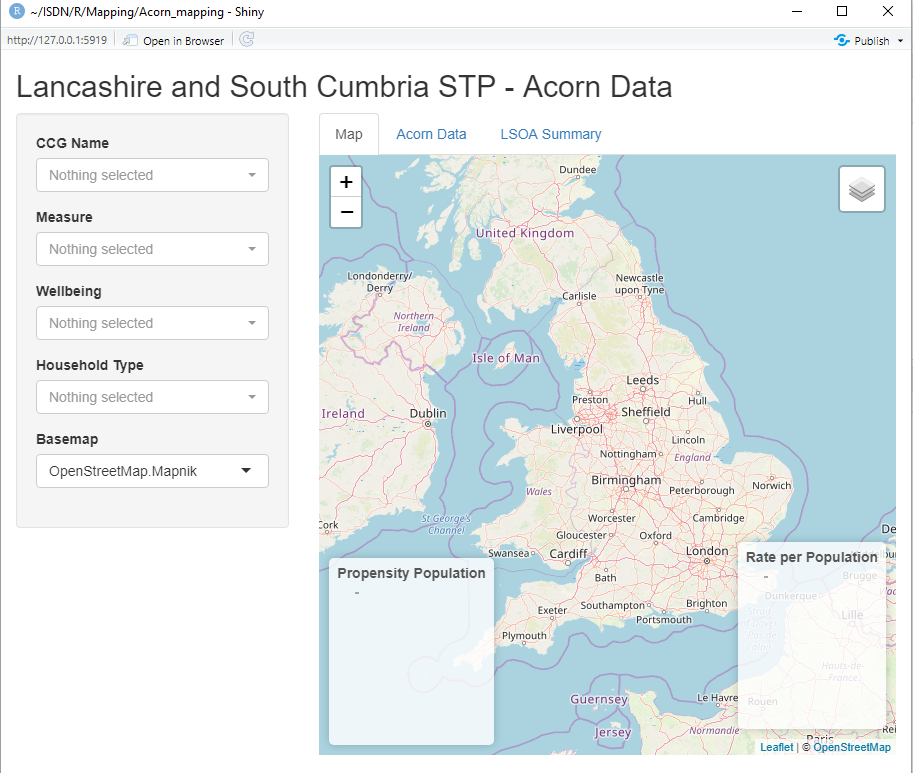
Task: Open the OpenStreetMap attribution link
Action: pyautogui.click(x=852, y=747)
